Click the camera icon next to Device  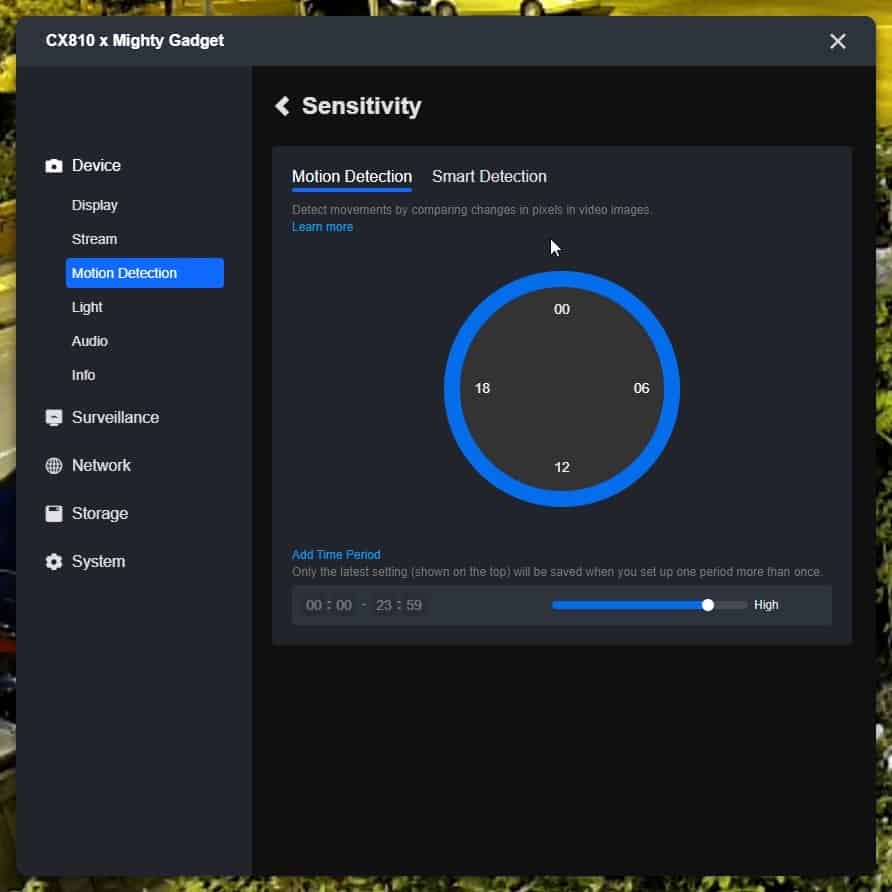pyautogui.click(x=54, y=166)
